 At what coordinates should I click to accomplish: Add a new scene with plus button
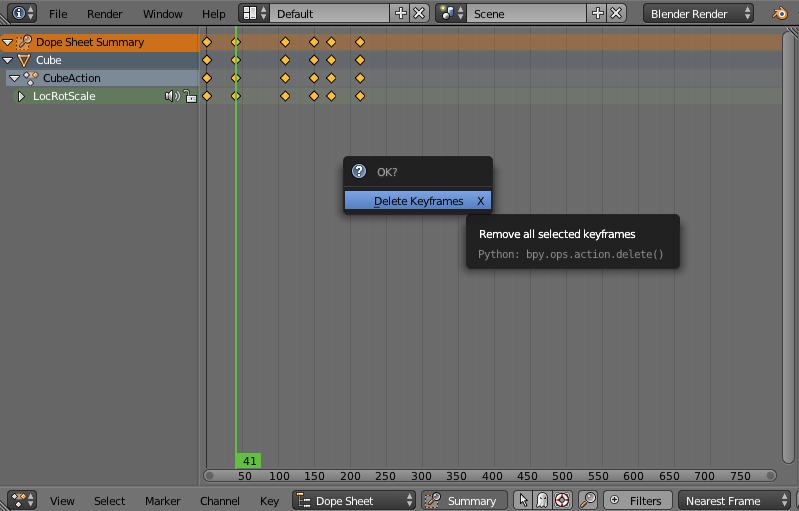point(597,13)
